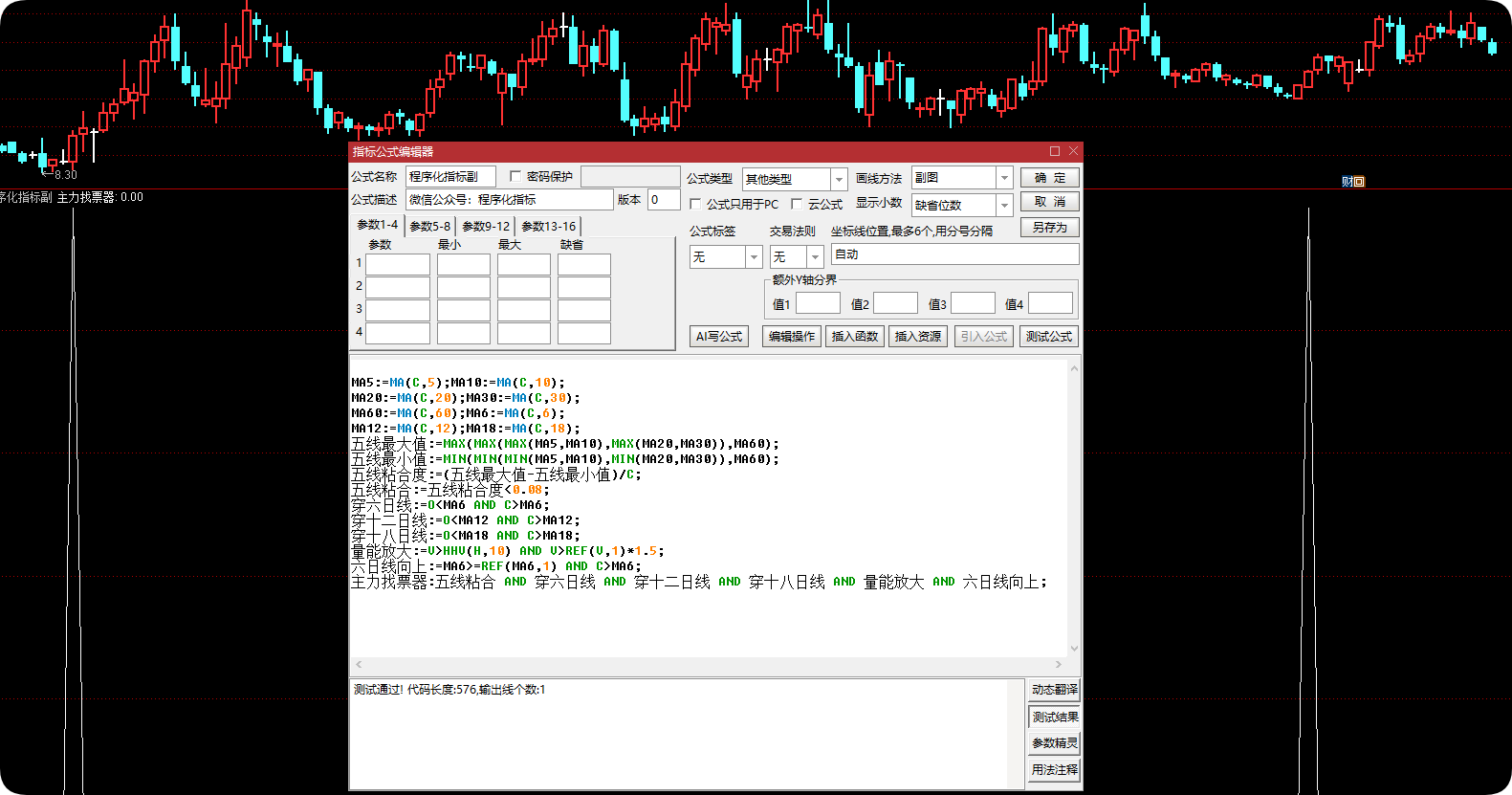Select the 参数13-16 tab

click(x=549, y=227)
